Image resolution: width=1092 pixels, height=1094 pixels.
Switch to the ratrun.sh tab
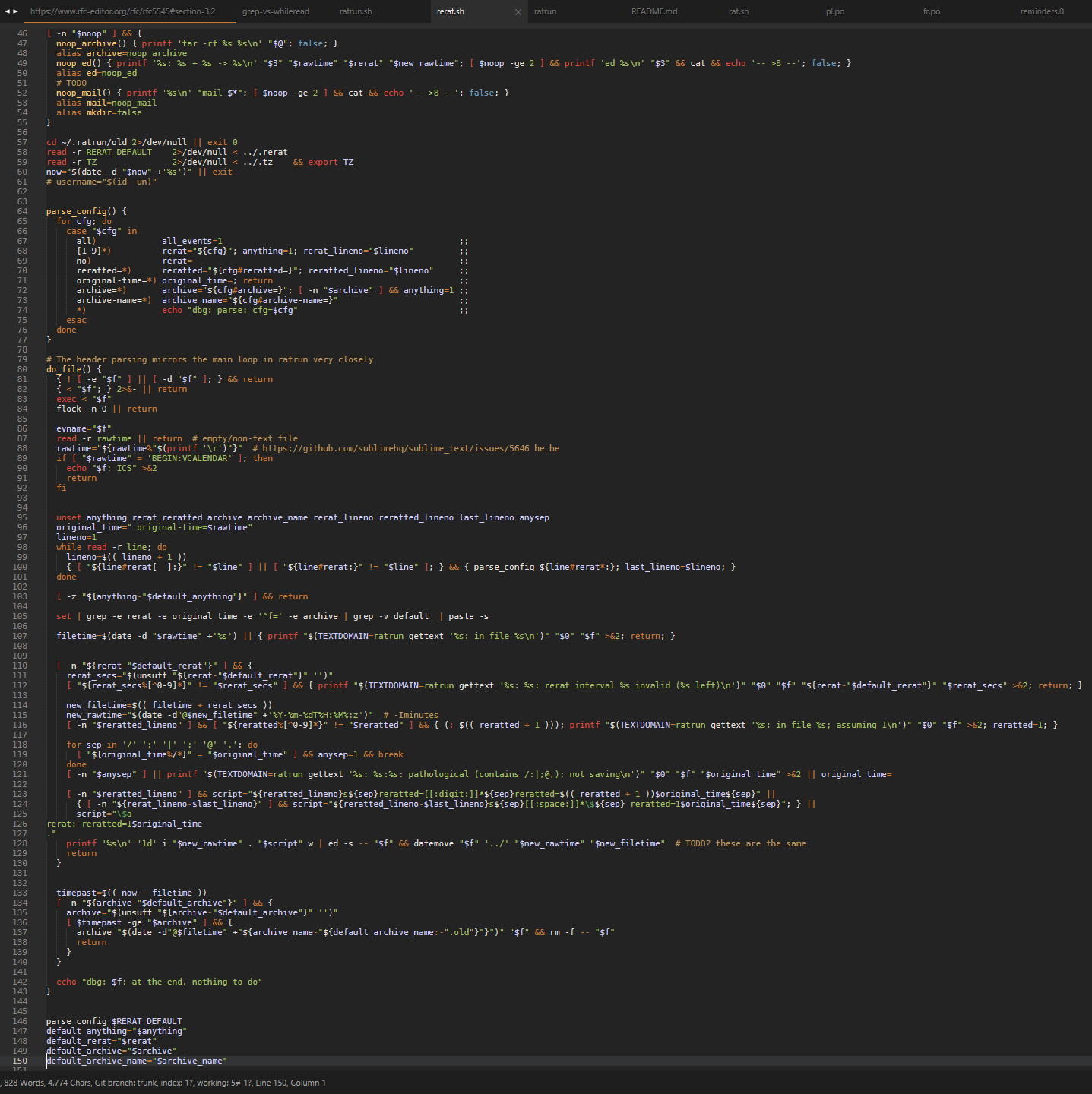pos(356,11)
